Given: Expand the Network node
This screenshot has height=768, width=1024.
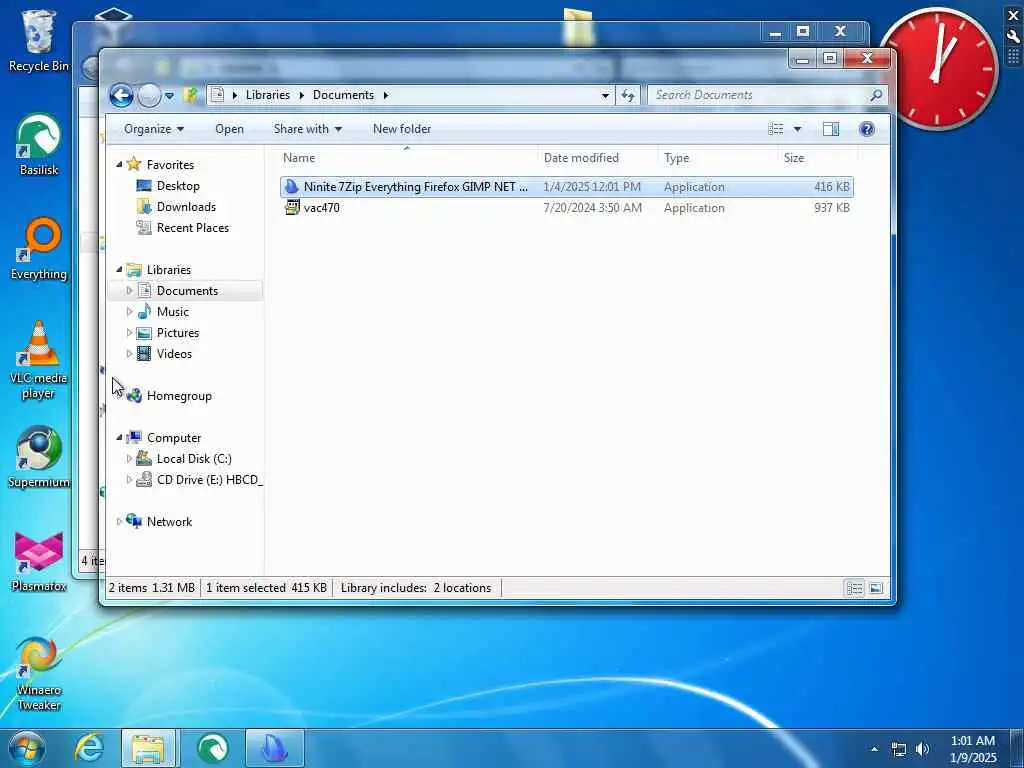Looking at the screenshot, I should click(x=120, y=522).
